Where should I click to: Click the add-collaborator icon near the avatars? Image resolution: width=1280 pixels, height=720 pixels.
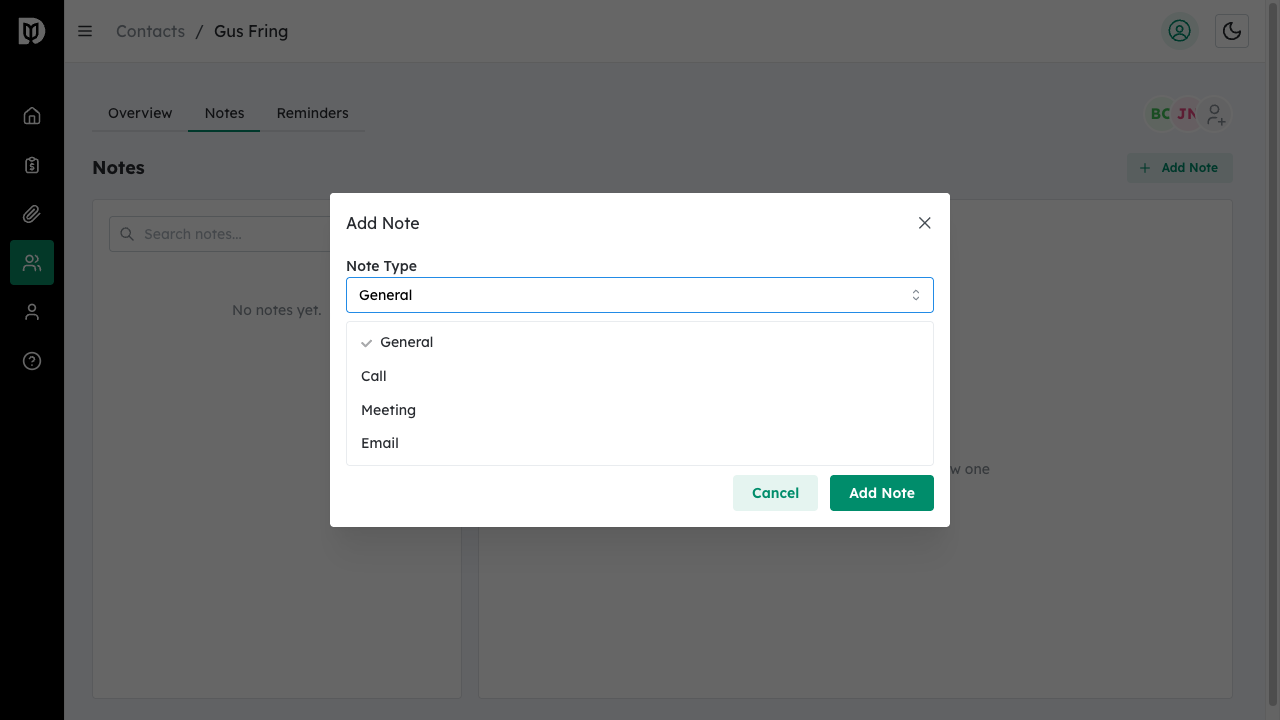1215,114
